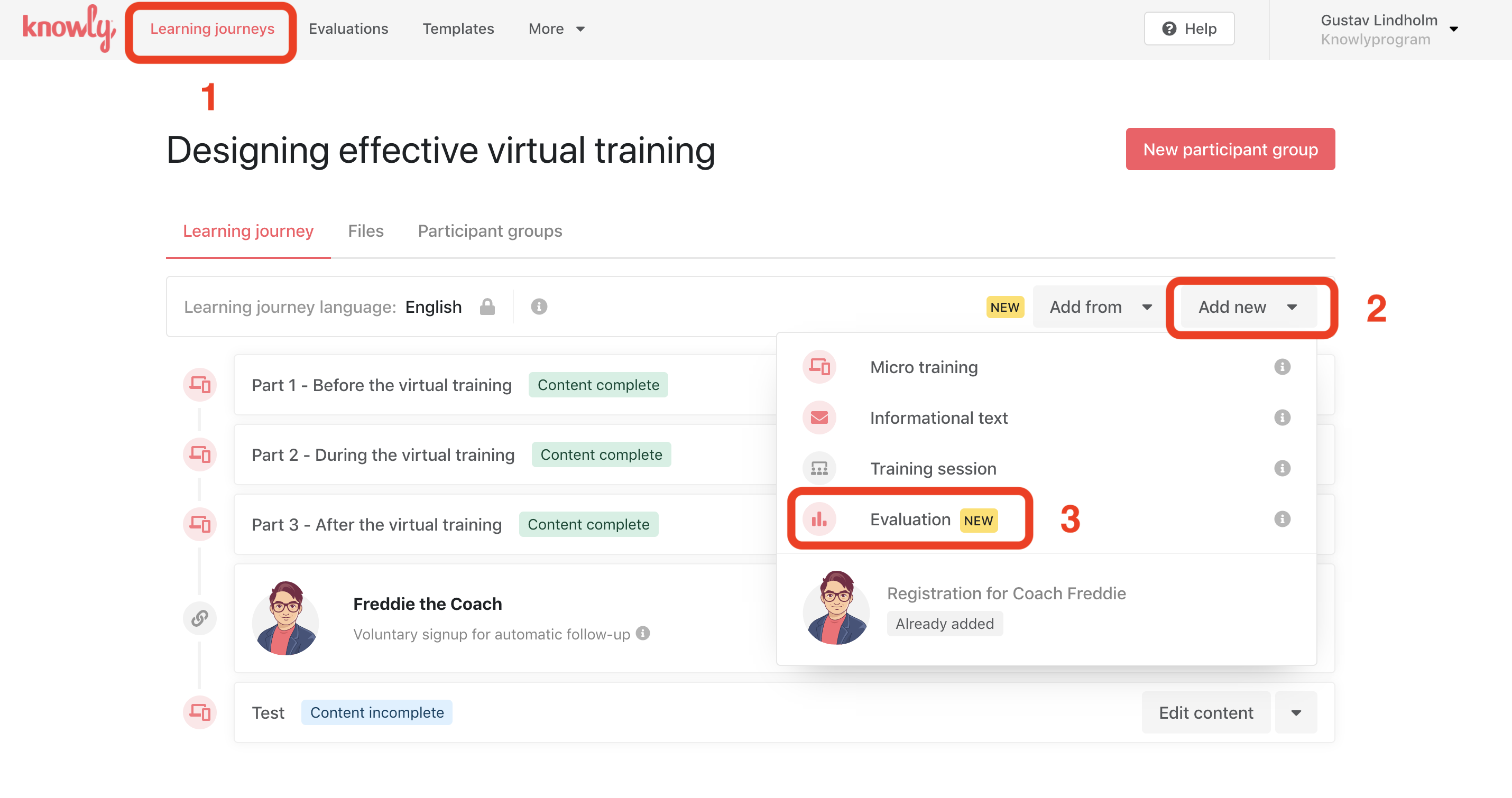1512x798 pixels.
Task: Click Informational text info icon
Action: point(1282,418)
